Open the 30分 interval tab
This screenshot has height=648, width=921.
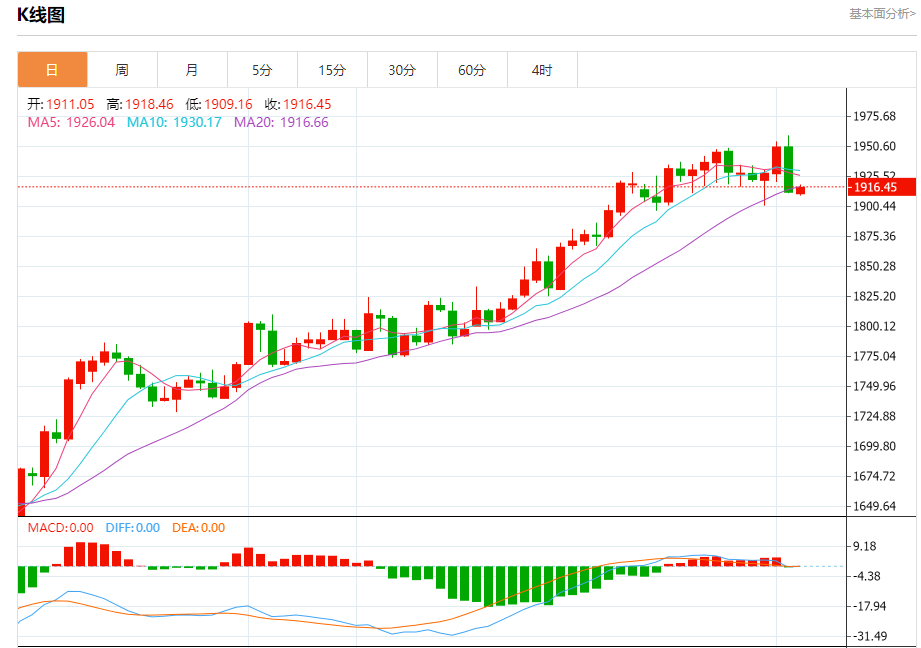402,70
